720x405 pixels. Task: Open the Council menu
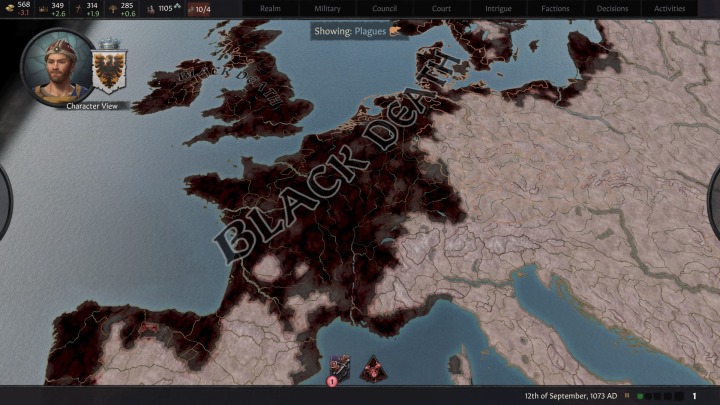pos(384,9)
